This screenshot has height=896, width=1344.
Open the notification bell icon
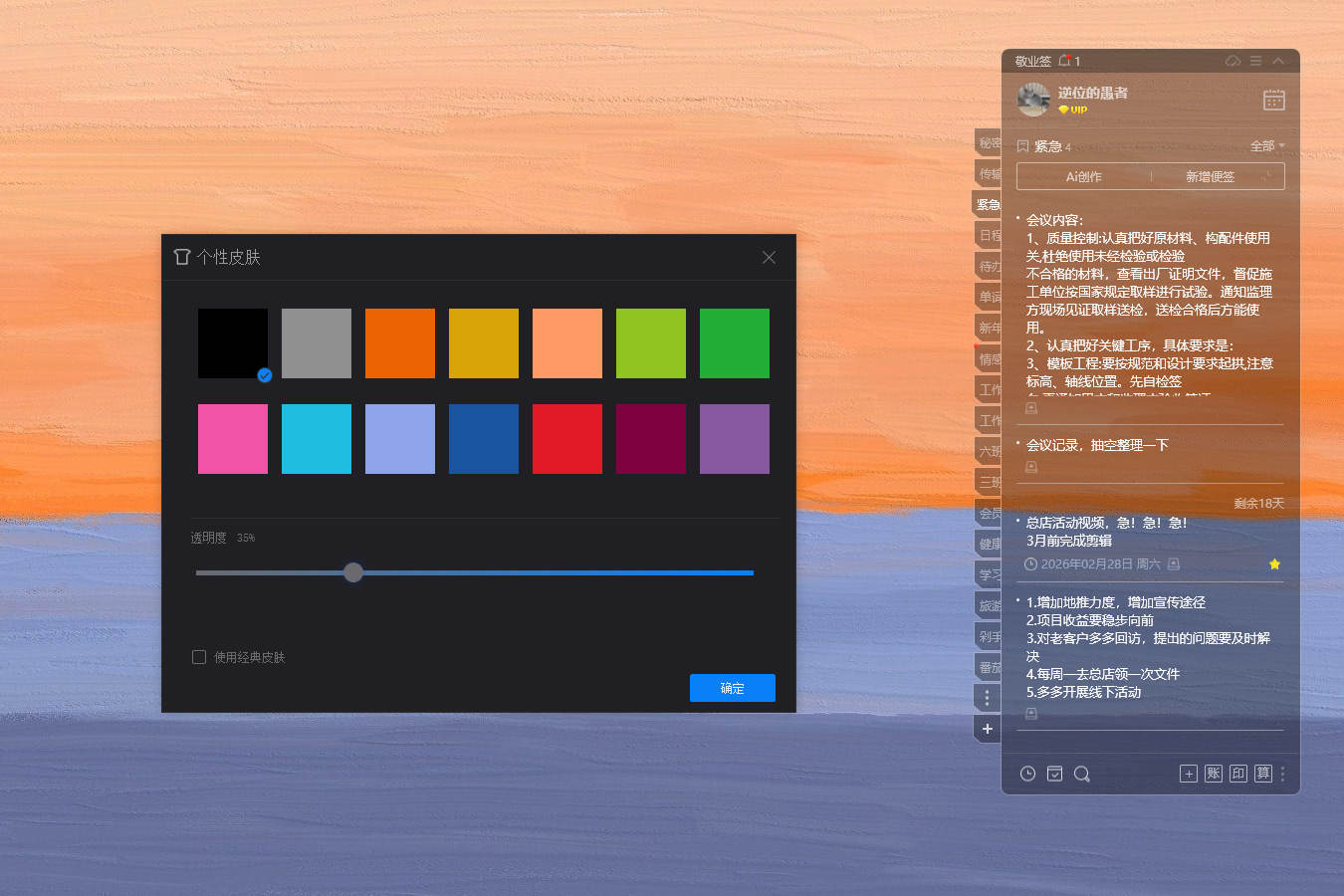tap(1064, 61)
